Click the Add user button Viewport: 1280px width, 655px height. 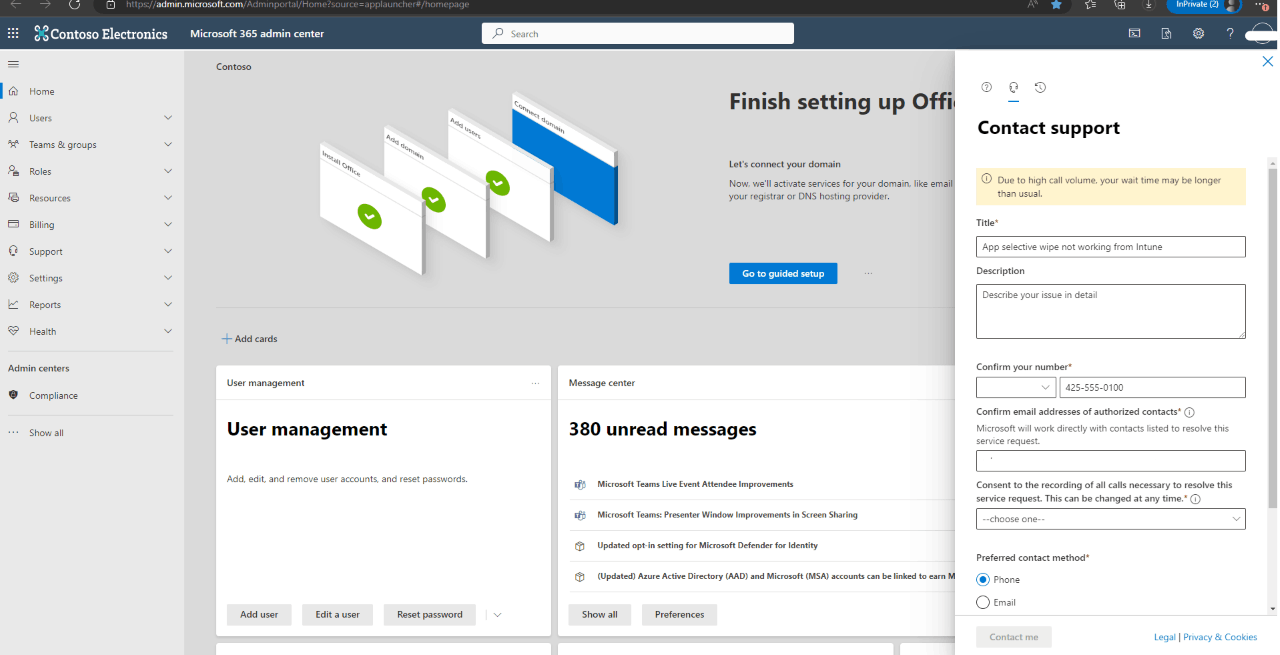(259, 614)
